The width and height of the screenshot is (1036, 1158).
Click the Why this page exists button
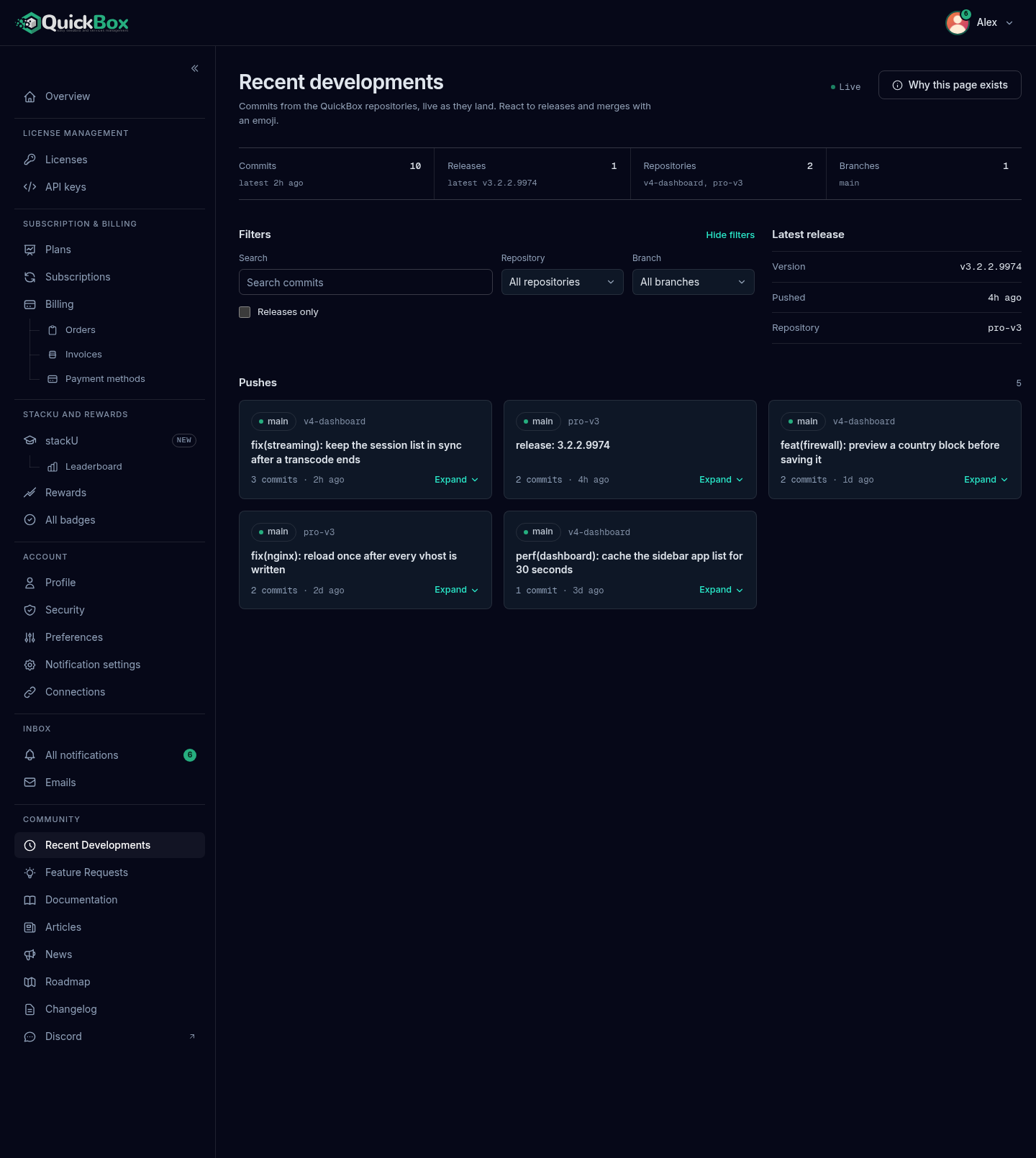[950, 85]
